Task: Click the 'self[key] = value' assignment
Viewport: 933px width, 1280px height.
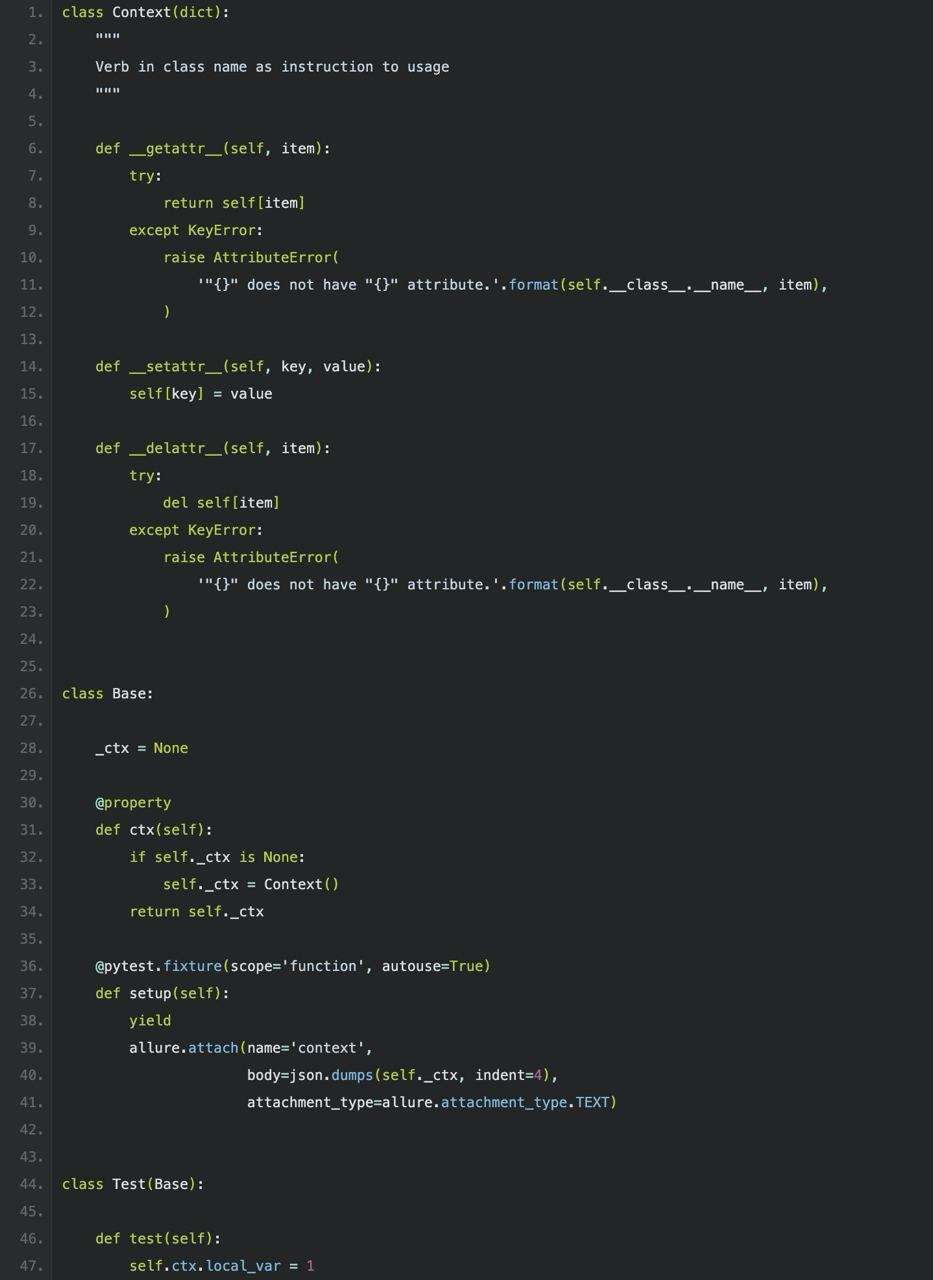Action: pyautogui.click(x=201, y=394)
